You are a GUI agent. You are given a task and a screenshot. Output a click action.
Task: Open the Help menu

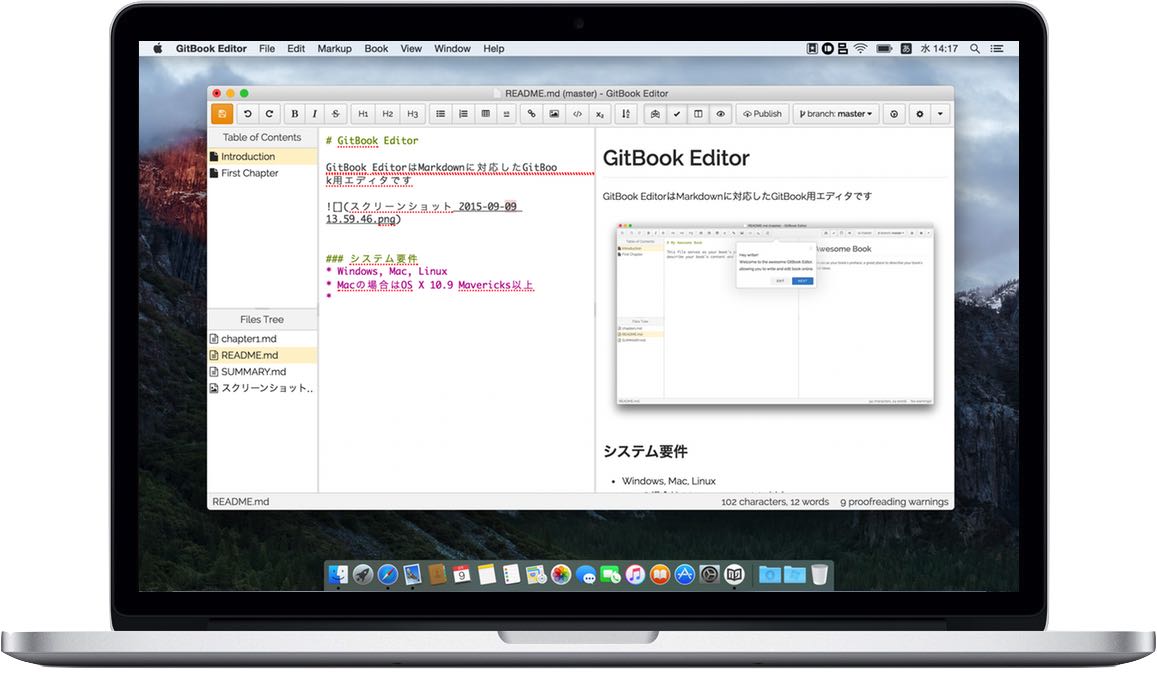click(x=494, y=49)
